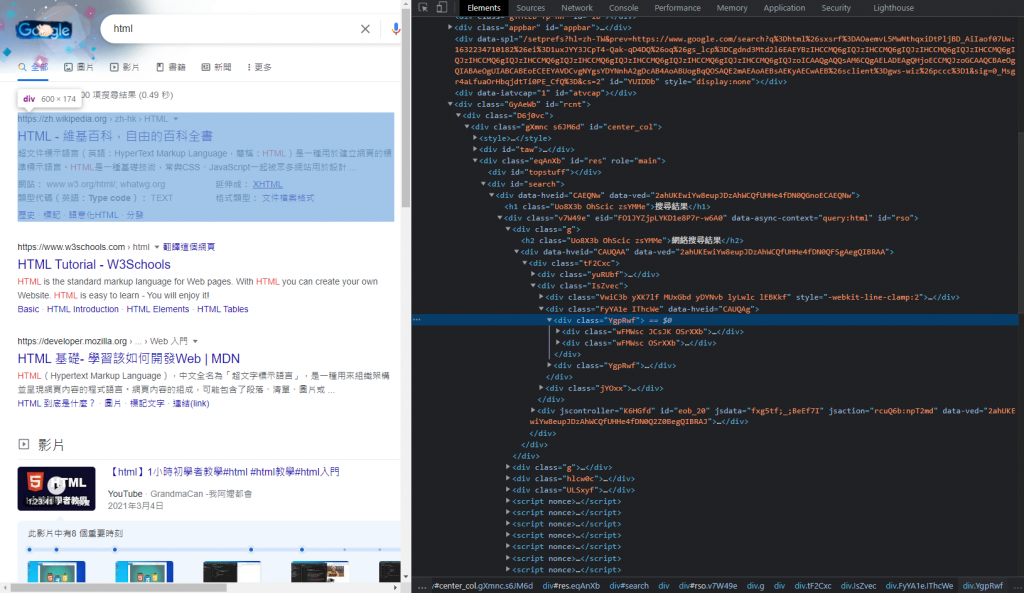Open HTML 基礎 MDN result link
1024x593 pixels.
coord(129,359)
